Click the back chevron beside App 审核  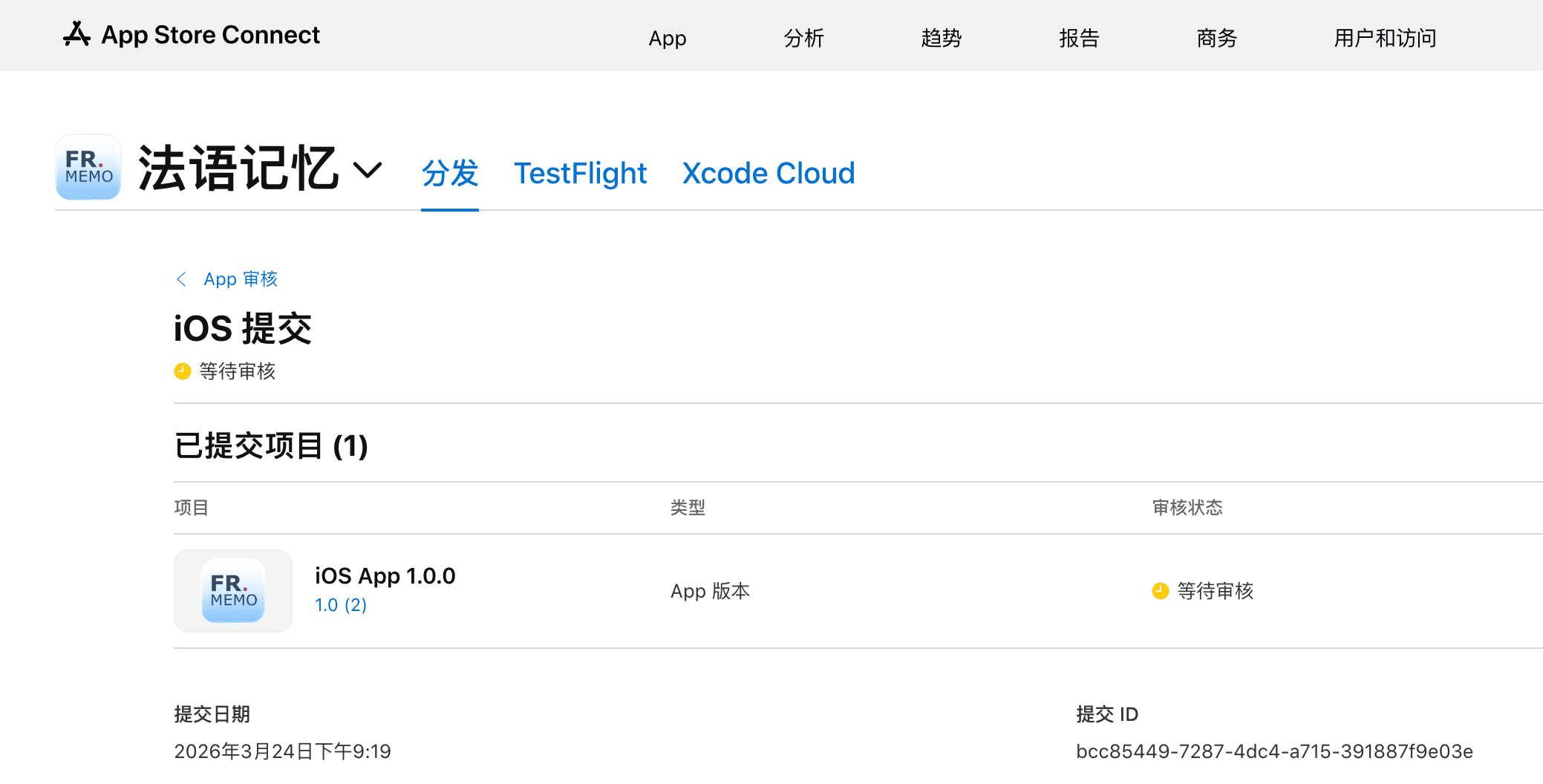coord(181,279)
